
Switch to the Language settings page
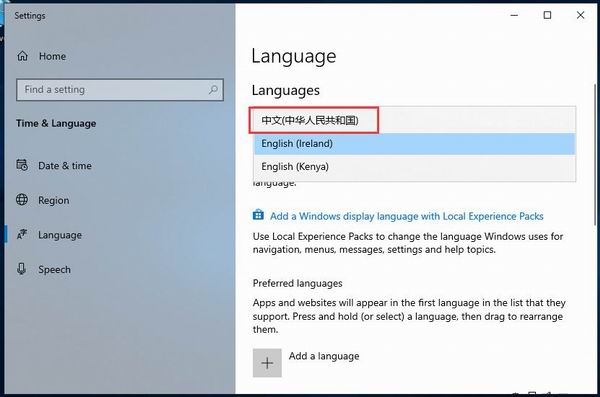(x=60, y=235)
